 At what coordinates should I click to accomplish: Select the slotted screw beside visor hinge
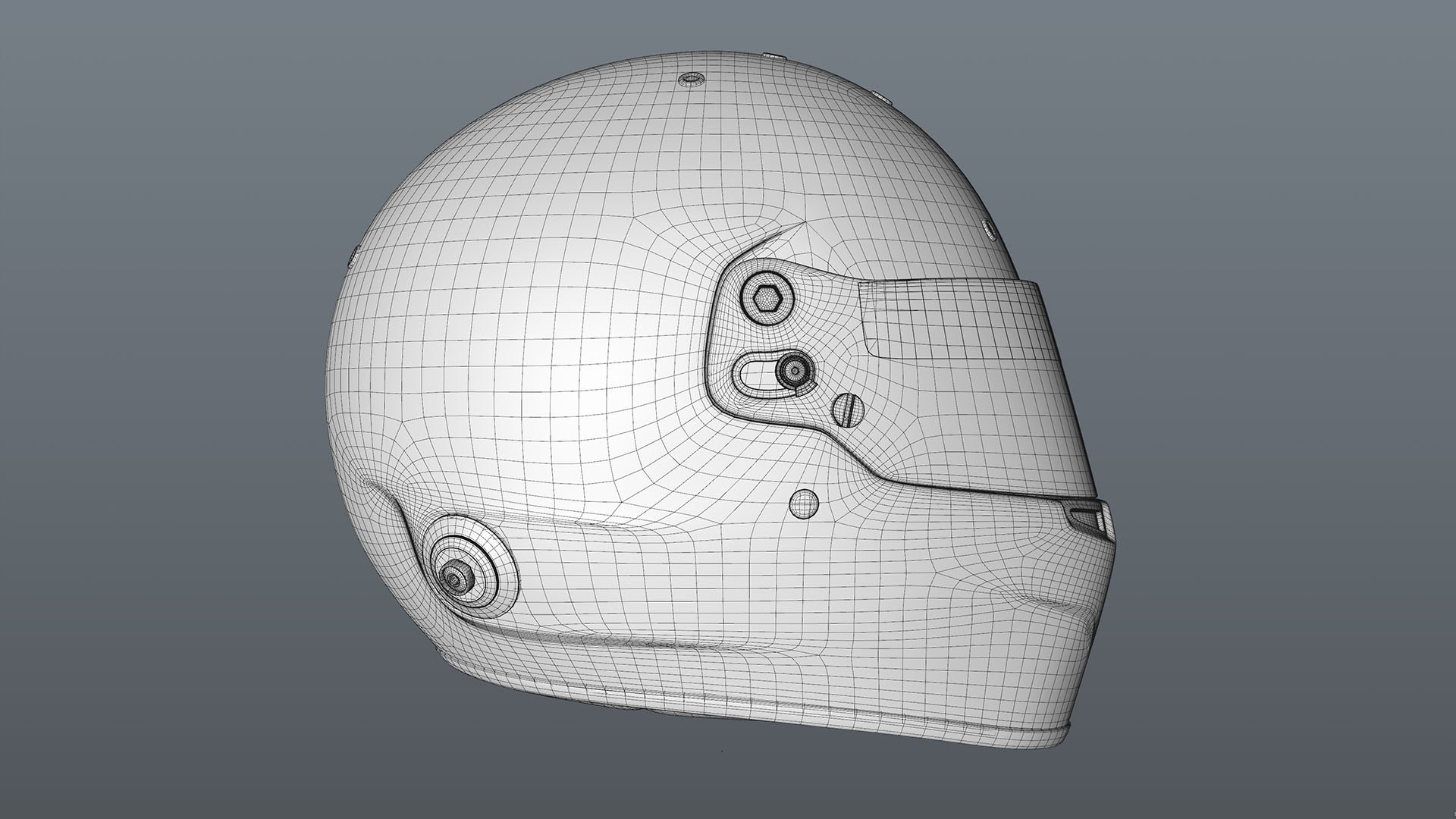(849, 411)
